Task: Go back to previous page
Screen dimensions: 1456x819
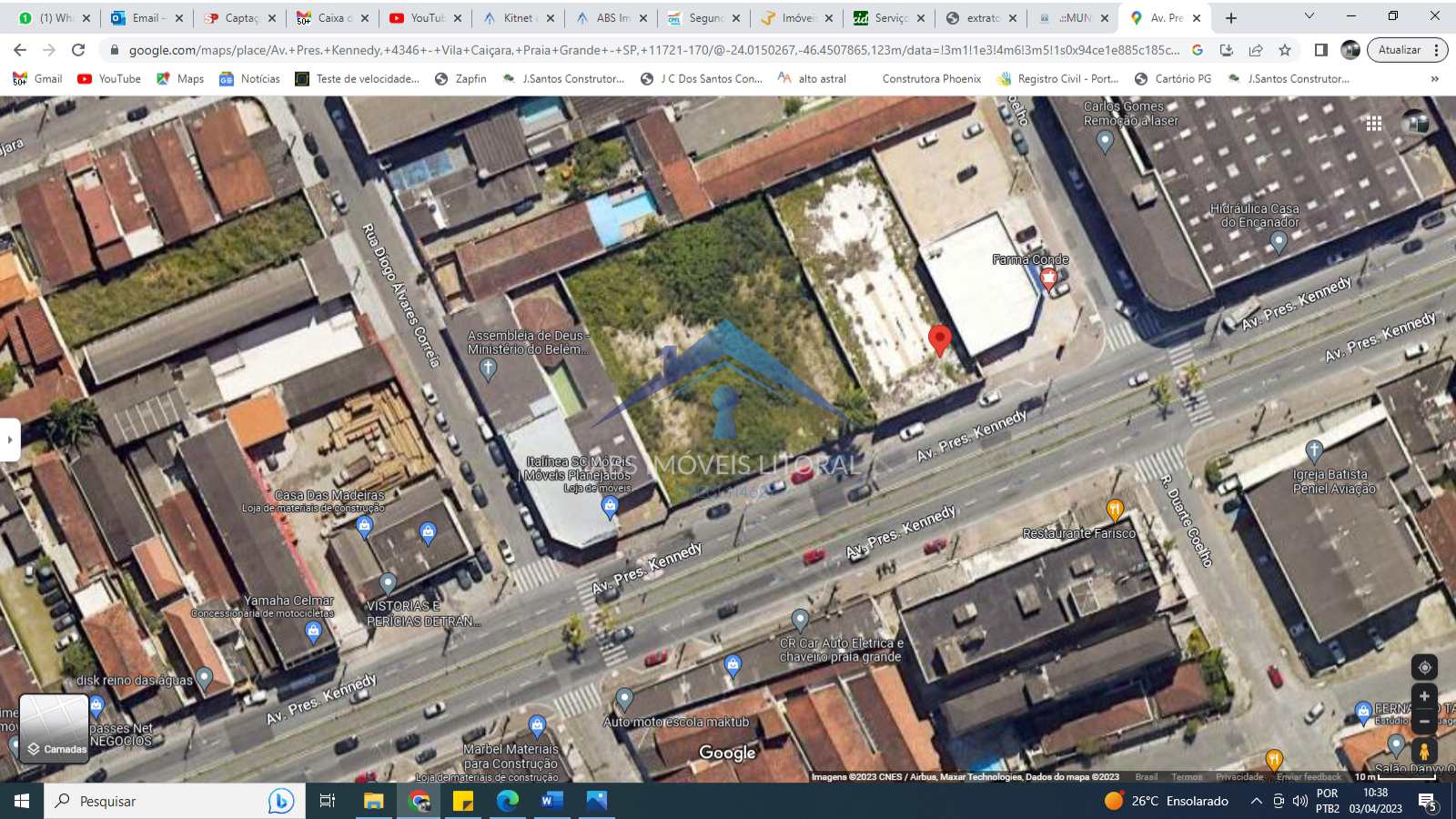Action: click(x=20, y=50)
